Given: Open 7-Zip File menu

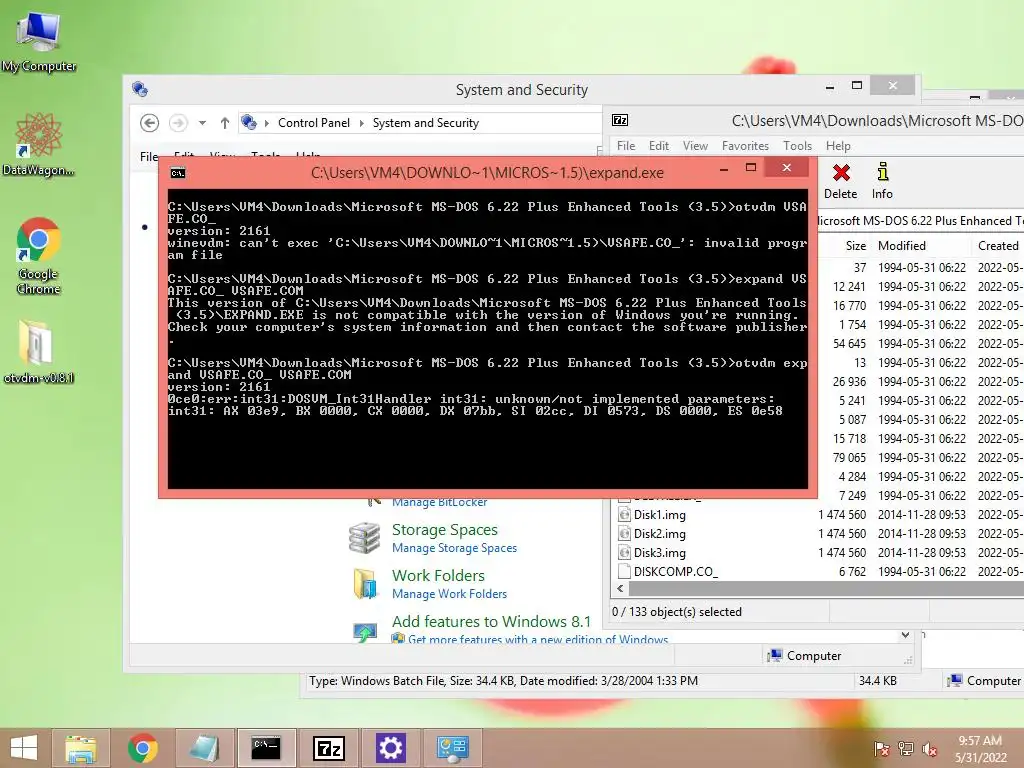Looking at the screenshot, I should click(626, 146).
